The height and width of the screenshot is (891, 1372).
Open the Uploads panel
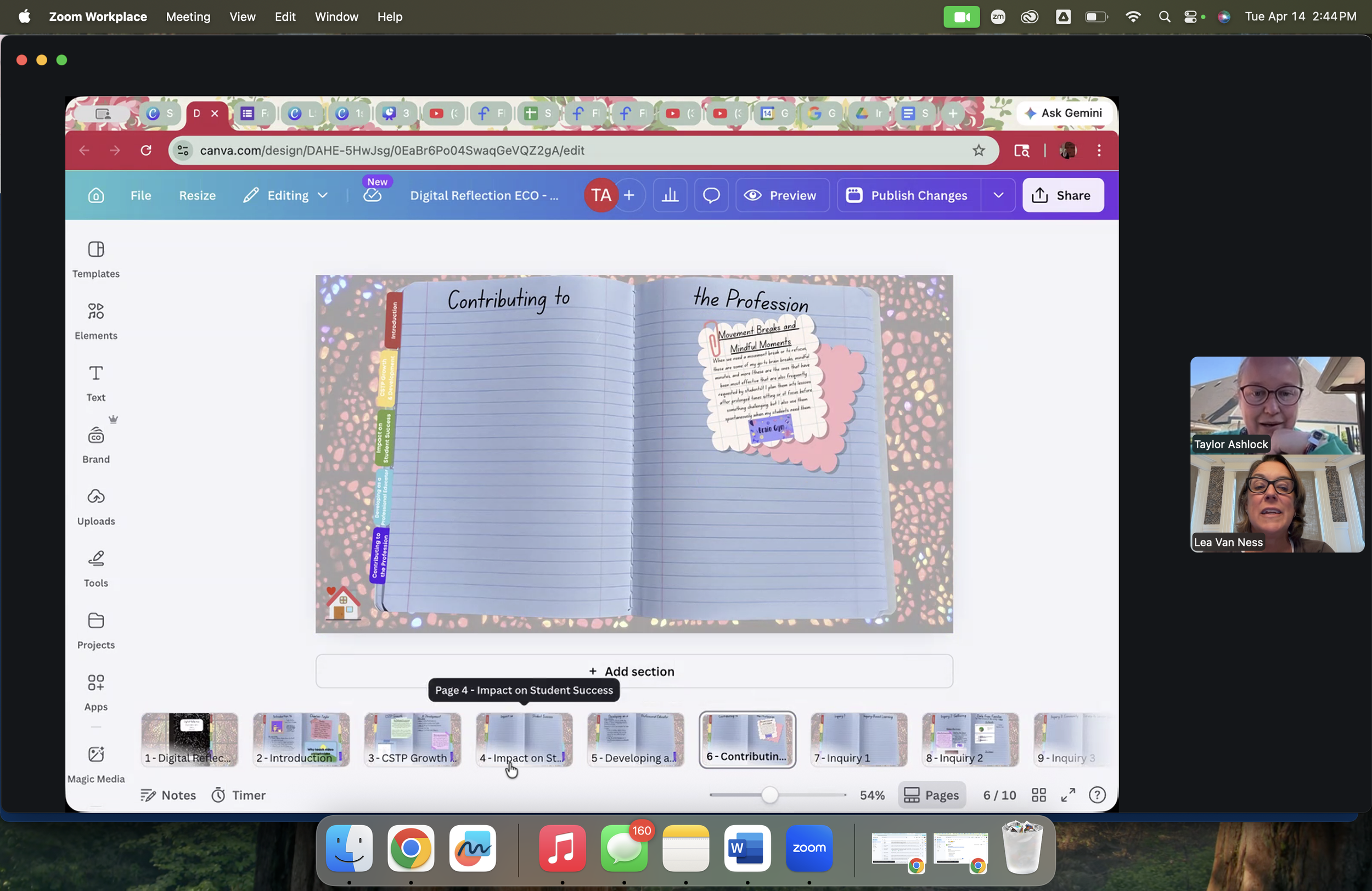click(95, 506)
